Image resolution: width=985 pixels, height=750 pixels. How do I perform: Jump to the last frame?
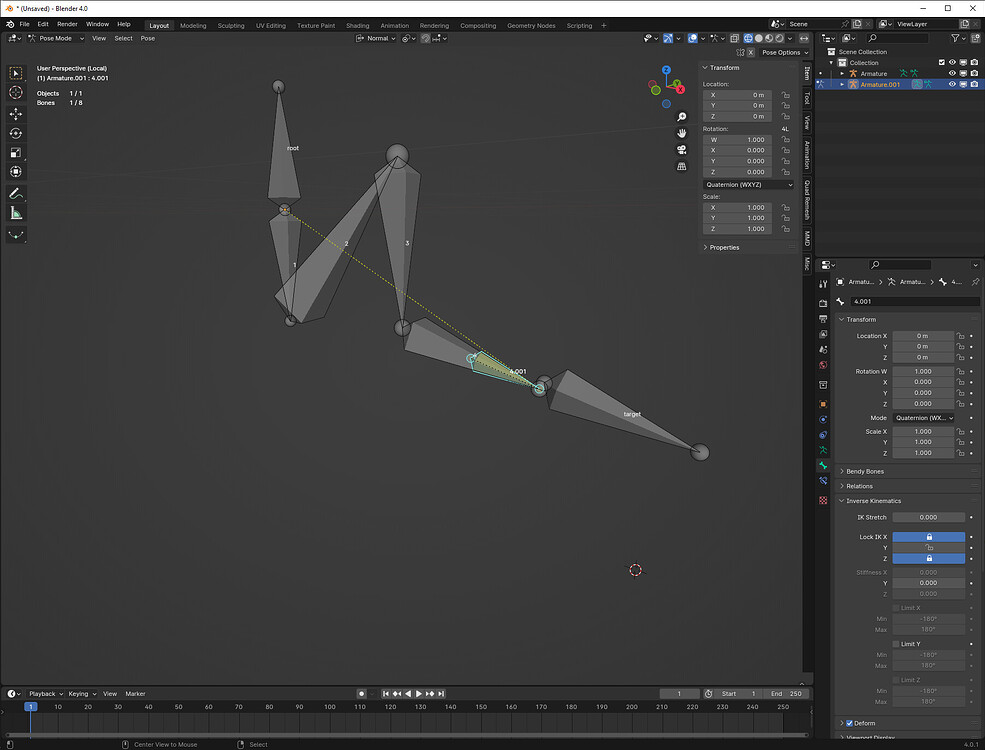click(x=441, y=693)
